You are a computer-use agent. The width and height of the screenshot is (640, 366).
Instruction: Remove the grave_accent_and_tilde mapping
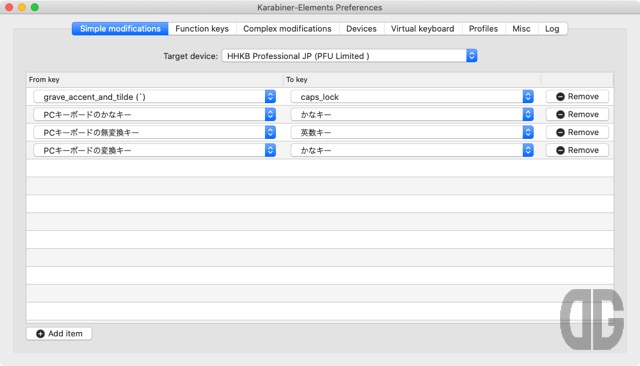(x=577, y=97)
